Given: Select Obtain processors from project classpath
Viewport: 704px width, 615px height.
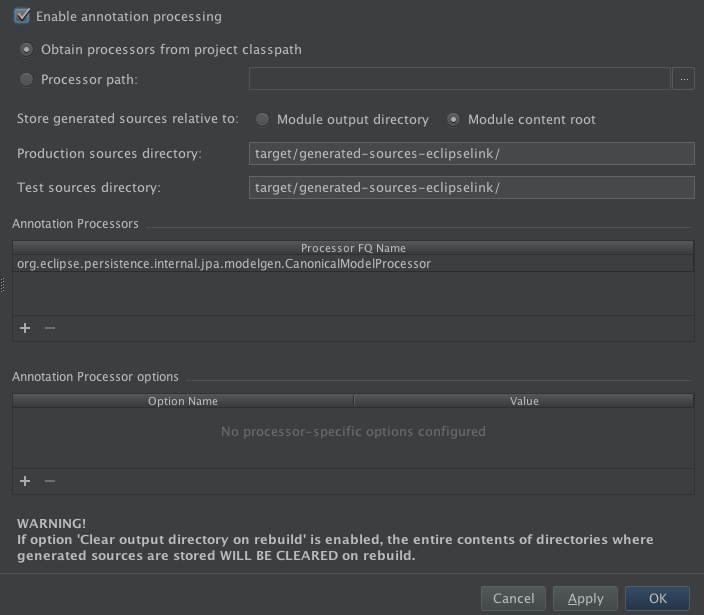Looking at the screenshot, I should click(26, 49).
